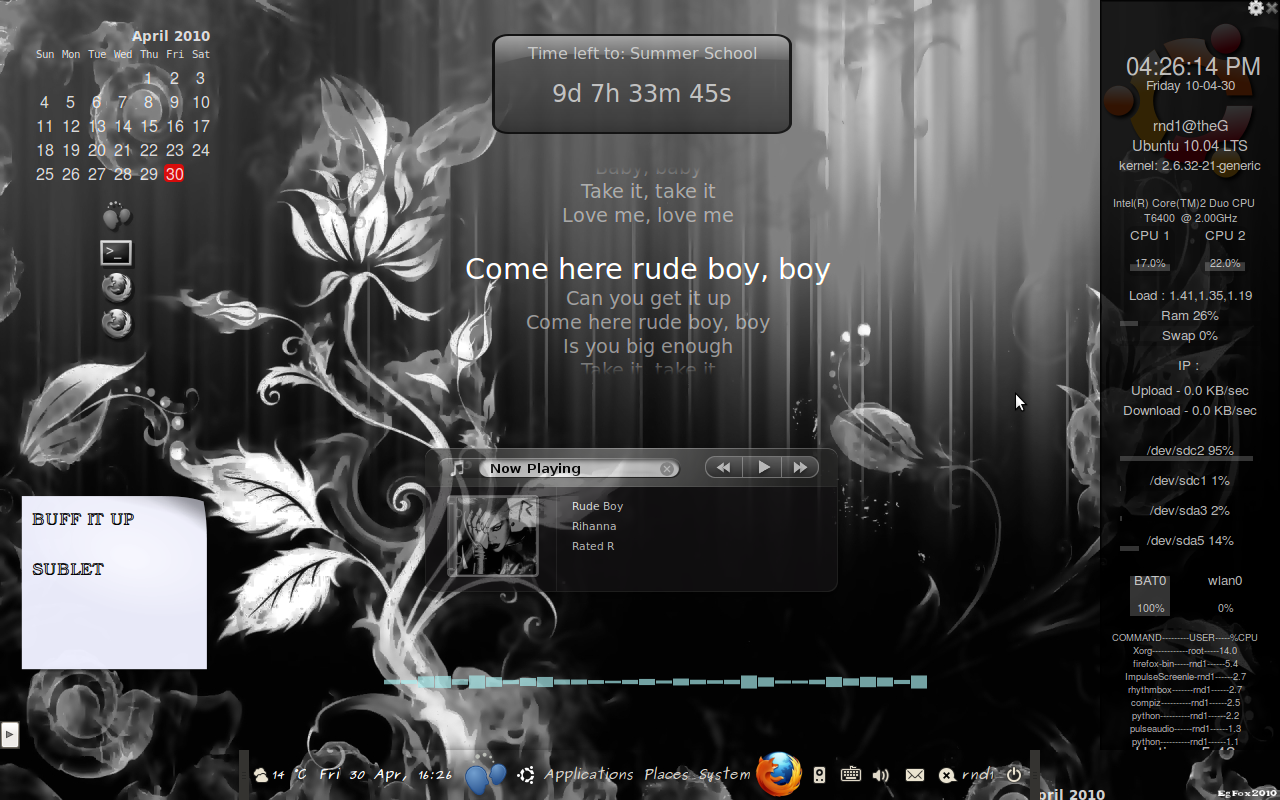Click the gray GNOME foot launcher icon
This screenshot has width=1280, height=800.
[x=117, y=216]
